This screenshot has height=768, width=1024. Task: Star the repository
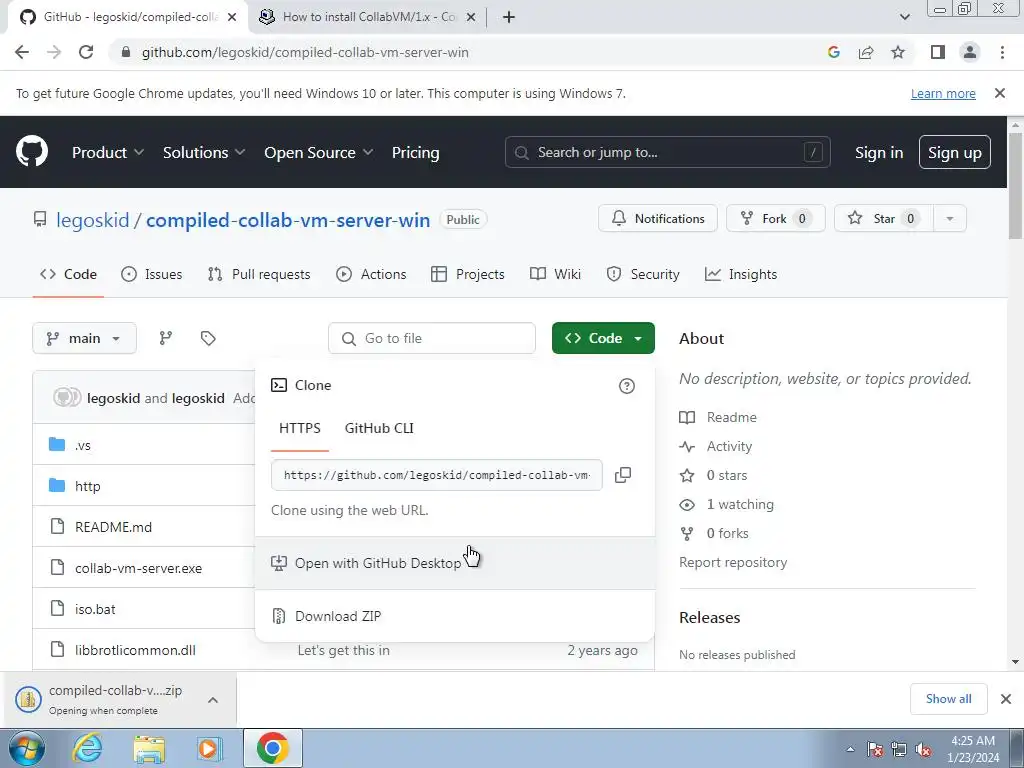[x=884, y=219]
